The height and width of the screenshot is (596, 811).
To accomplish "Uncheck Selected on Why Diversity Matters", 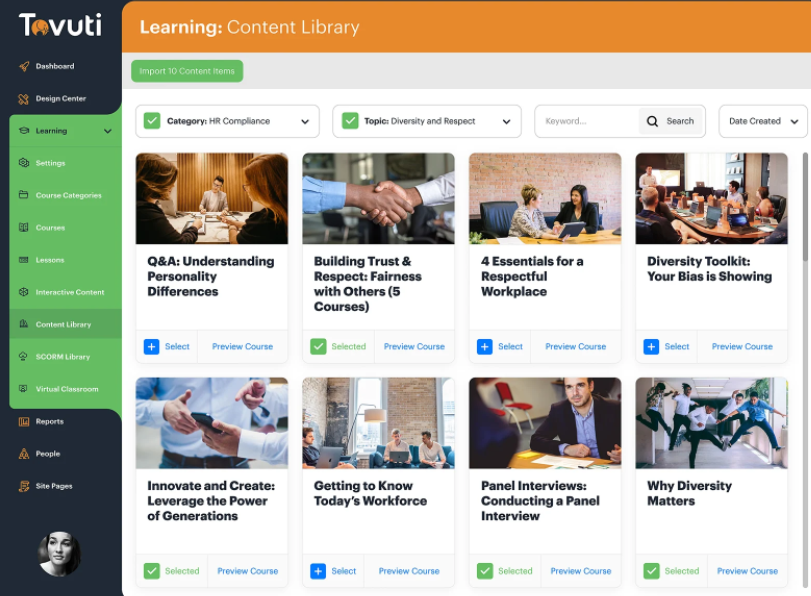I will pyautogui.click(x=651, y=571).
